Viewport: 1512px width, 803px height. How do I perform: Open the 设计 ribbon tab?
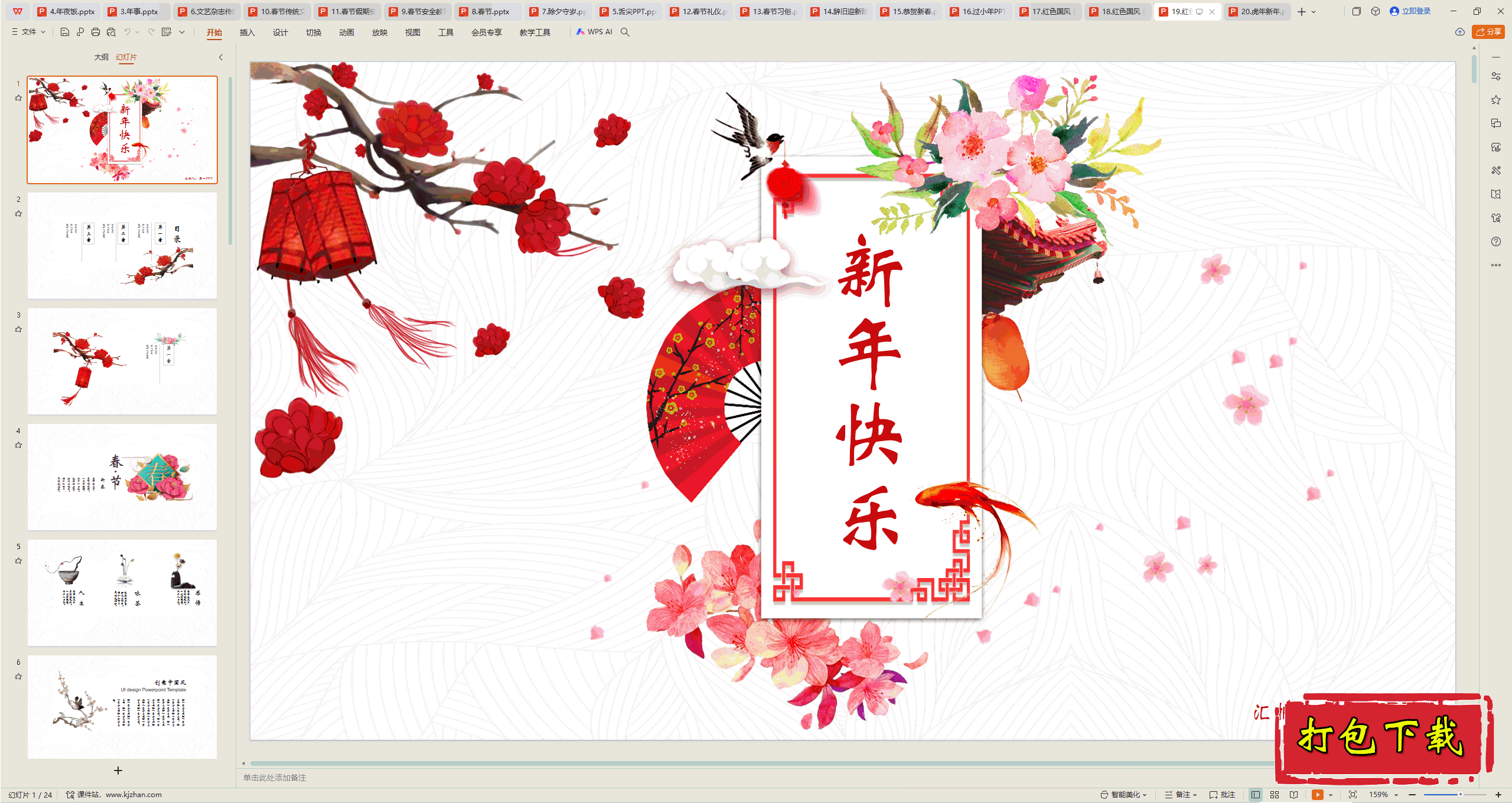[280, 32]
